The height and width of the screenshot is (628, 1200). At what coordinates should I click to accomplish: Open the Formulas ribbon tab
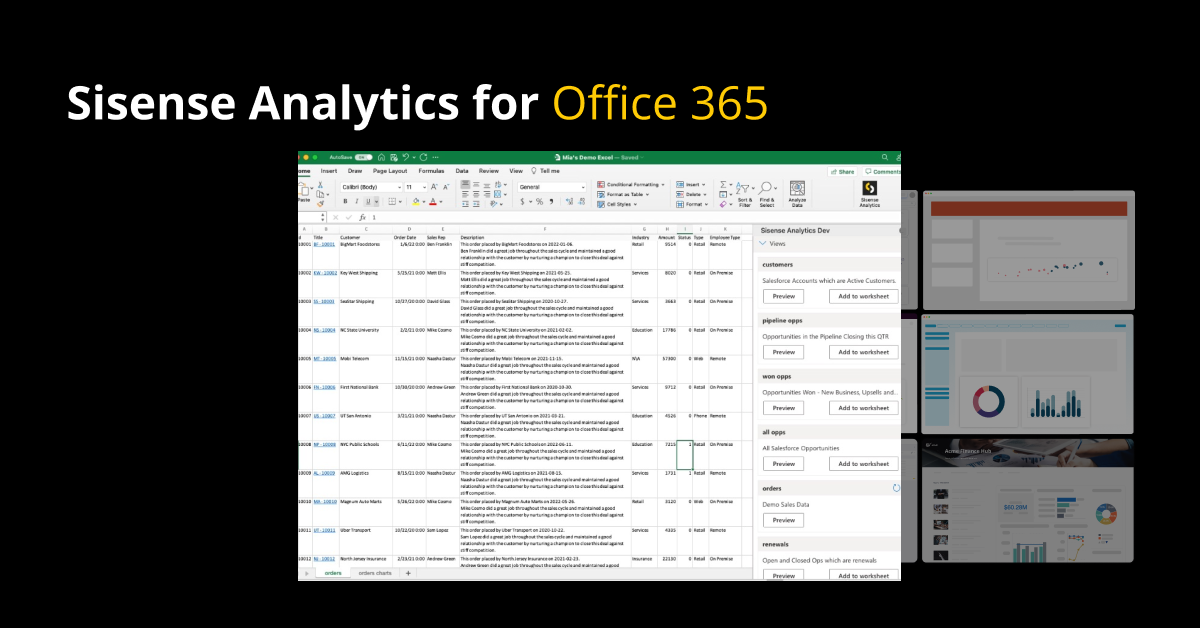pyautogui.click(x=431, y=171)
